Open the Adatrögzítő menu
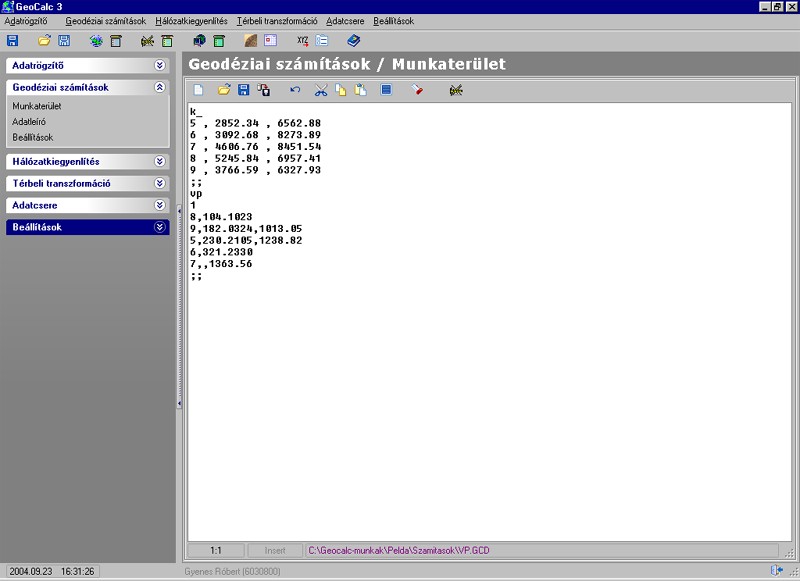Image resolution: width=800 pixels, height=581 pixels. 26,21
